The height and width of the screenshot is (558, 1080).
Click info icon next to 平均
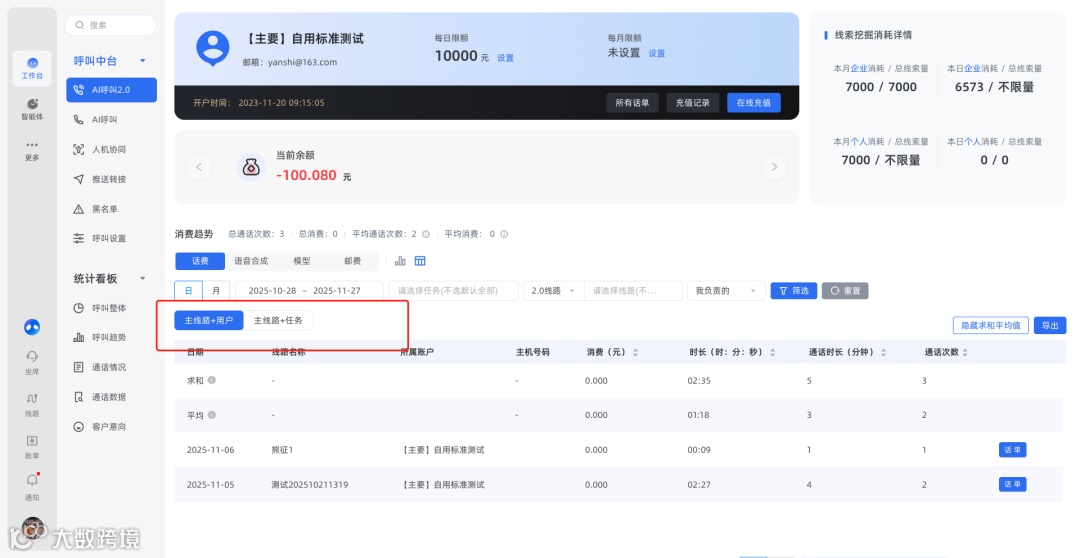tap(212, 415)
